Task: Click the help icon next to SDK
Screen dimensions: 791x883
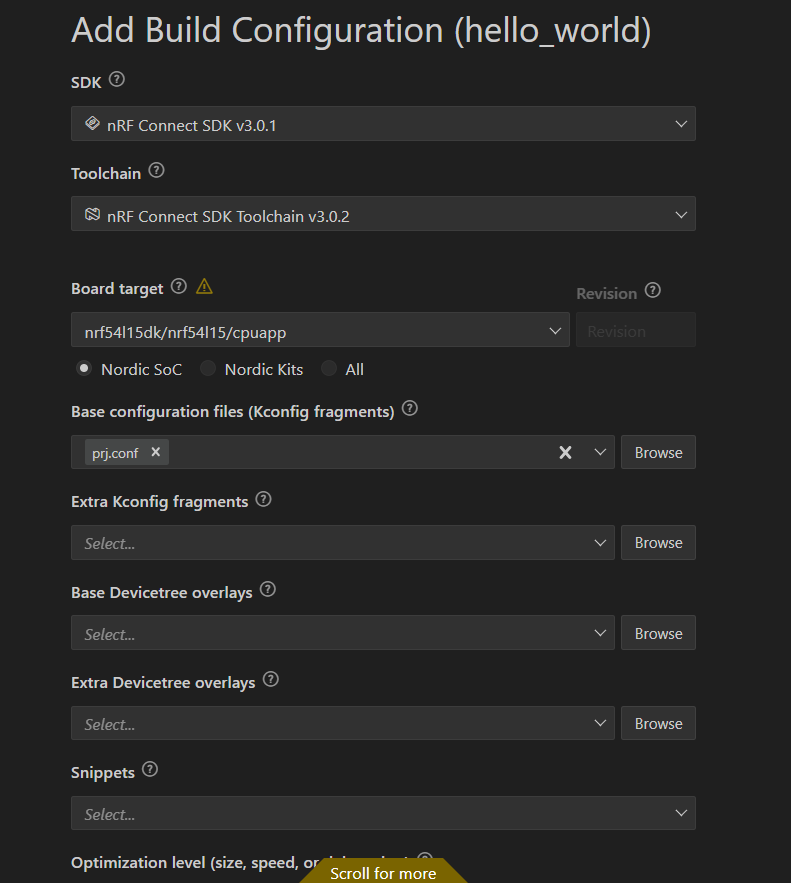Action: click(117, 79)
